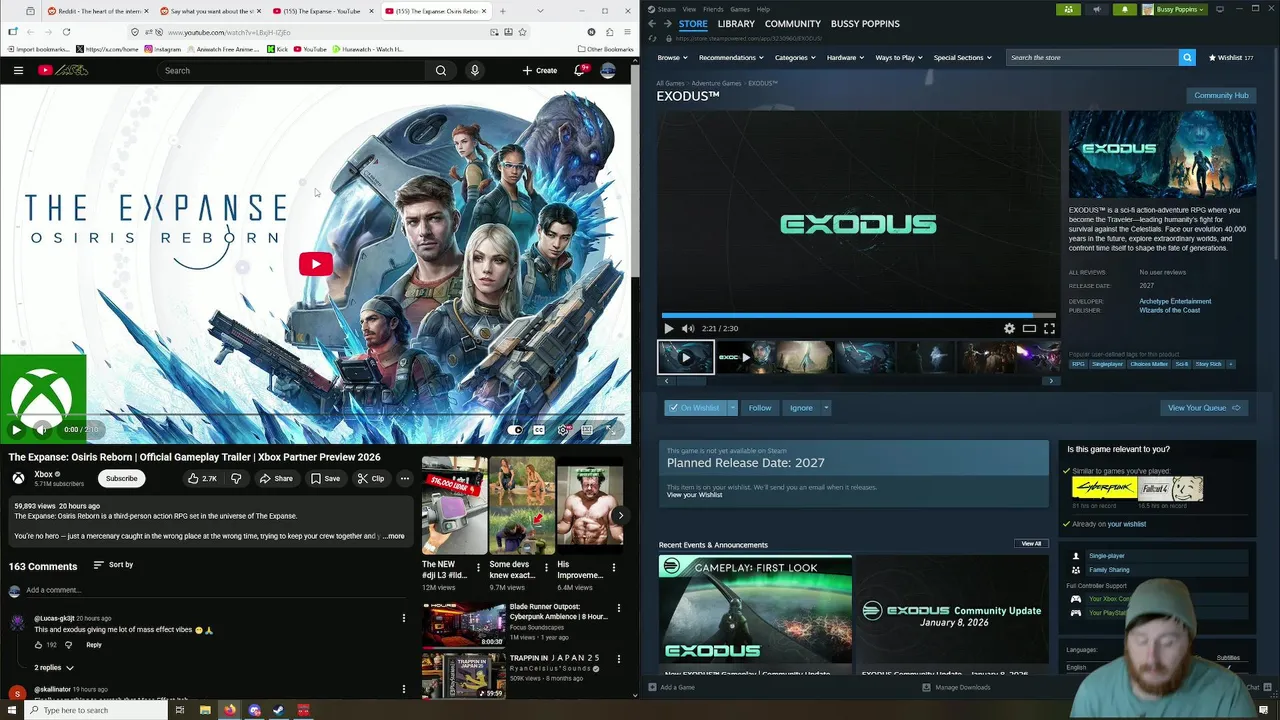Screen dimensions: 1280x720
Task: Click the YouTube search input
Action: (x=290, y=70)
